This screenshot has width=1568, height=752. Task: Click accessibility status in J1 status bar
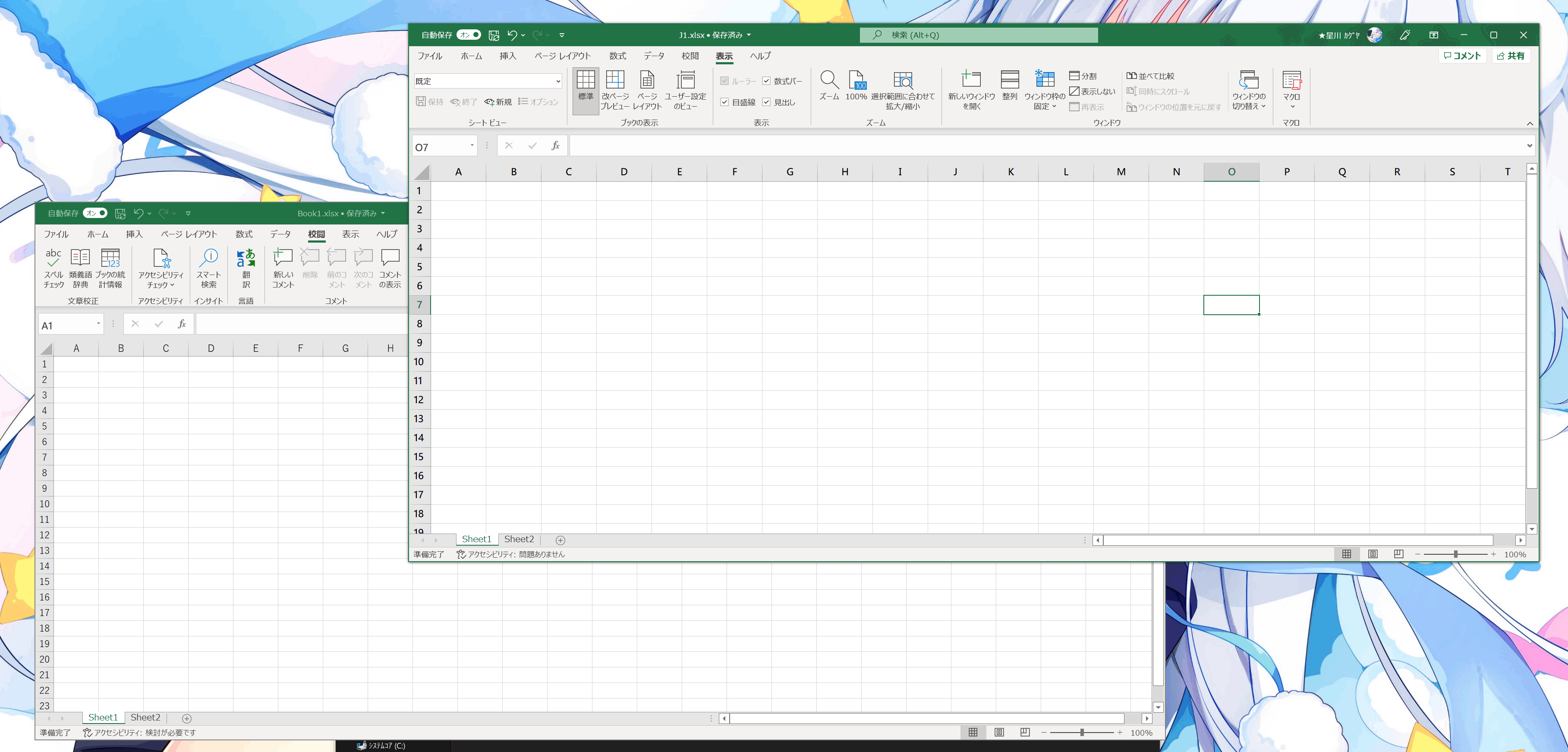click(x=511, y=555)
